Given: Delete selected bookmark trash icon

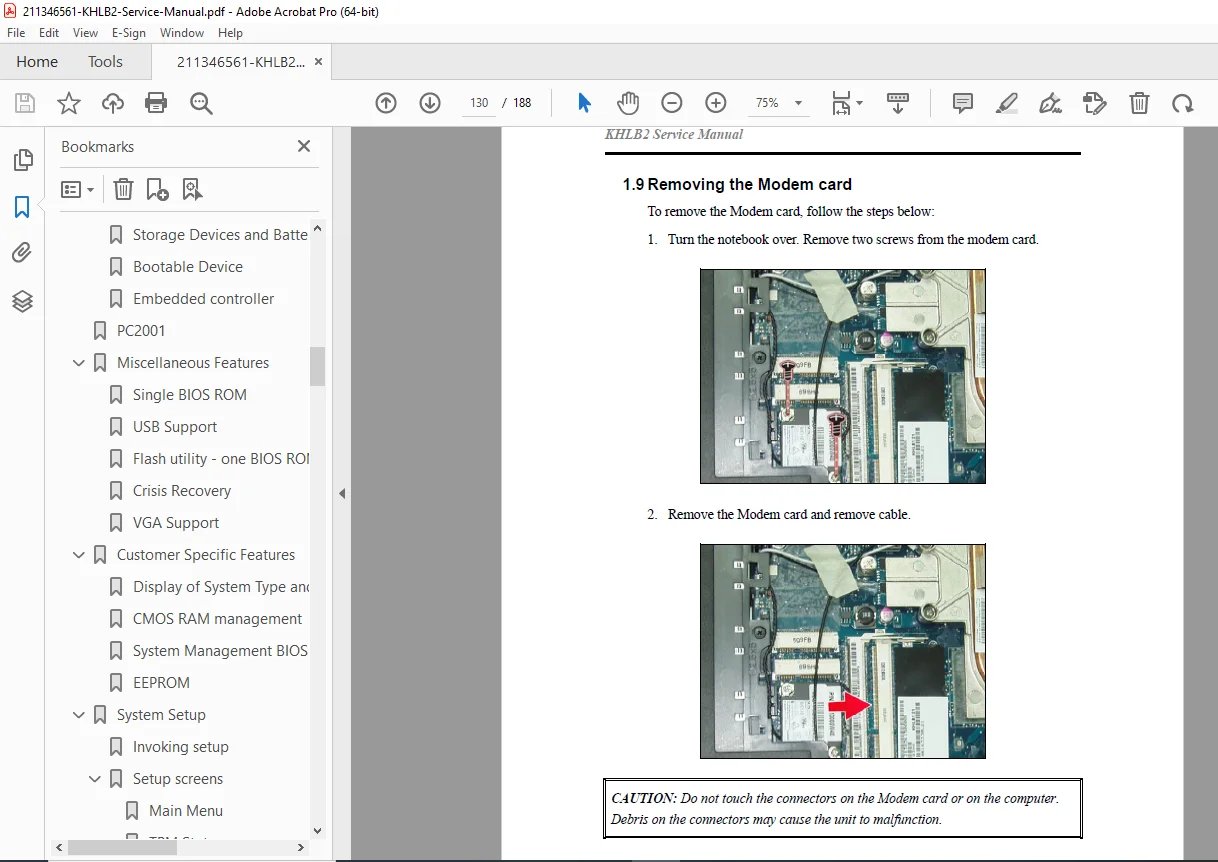Looking at the screenshot, I should tap(123, 189).
